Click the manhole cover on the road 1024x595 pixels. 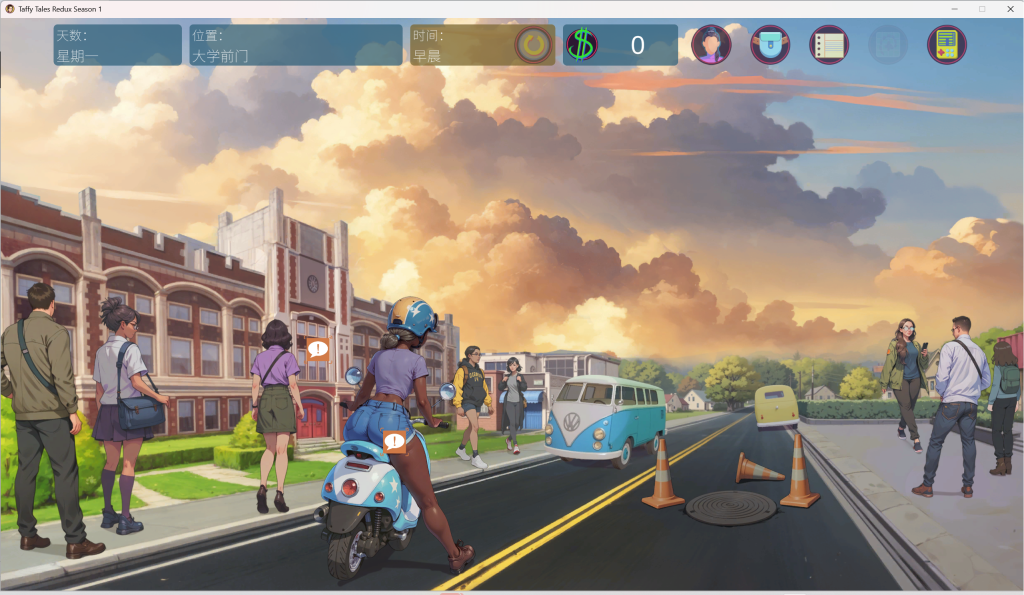730,507
